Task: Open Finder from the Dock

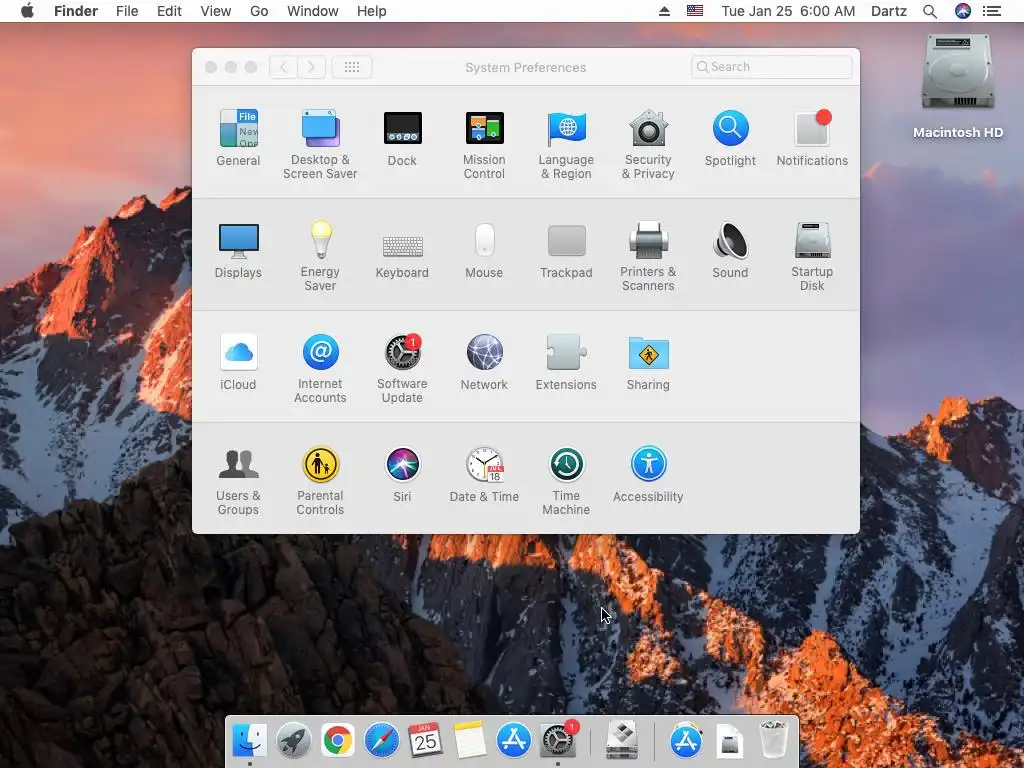Action: click(249, 741)
